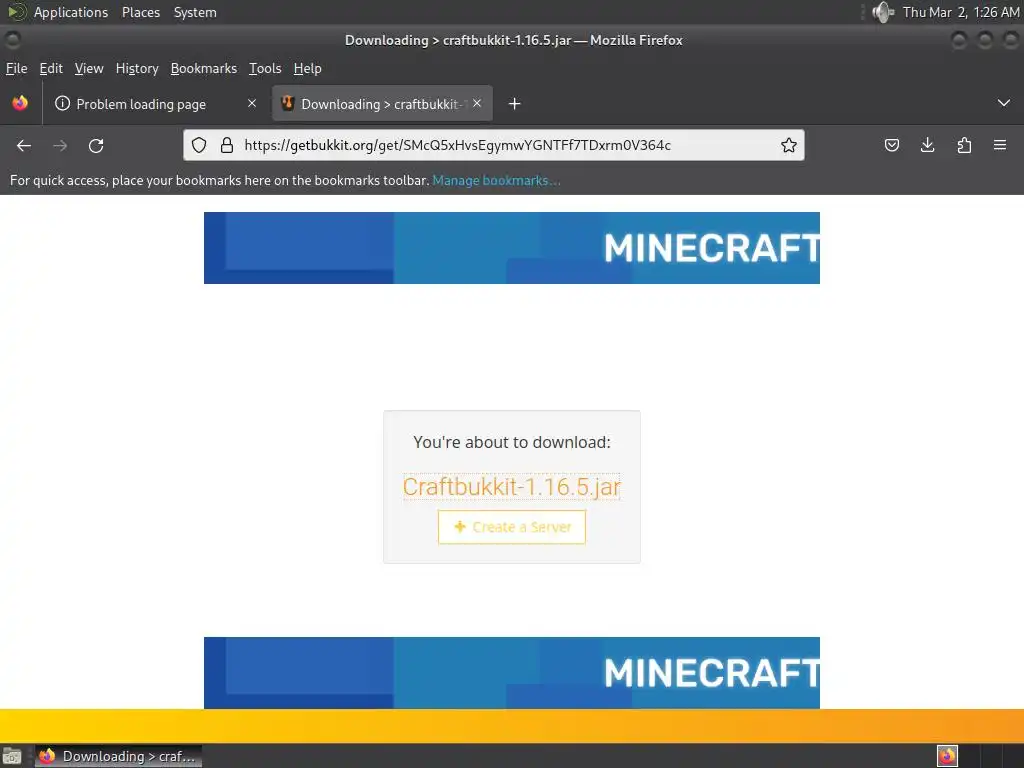Open a new tab with plus button
This screenshot has height=768, width=1024.
click(515, 104)
